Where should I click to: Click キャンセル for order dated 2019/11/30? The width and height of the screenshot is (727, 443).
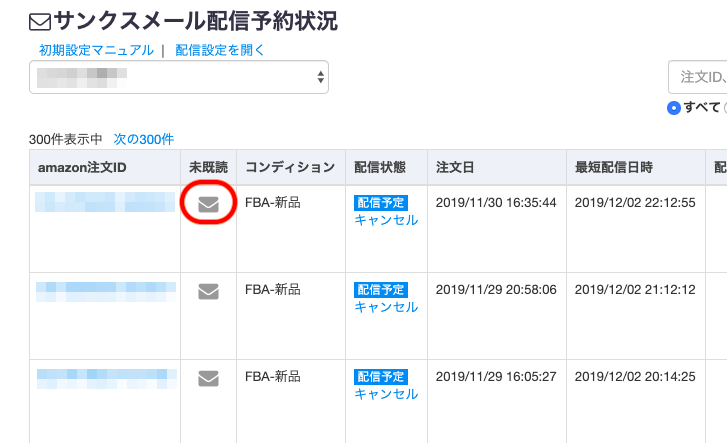(386, 220)
